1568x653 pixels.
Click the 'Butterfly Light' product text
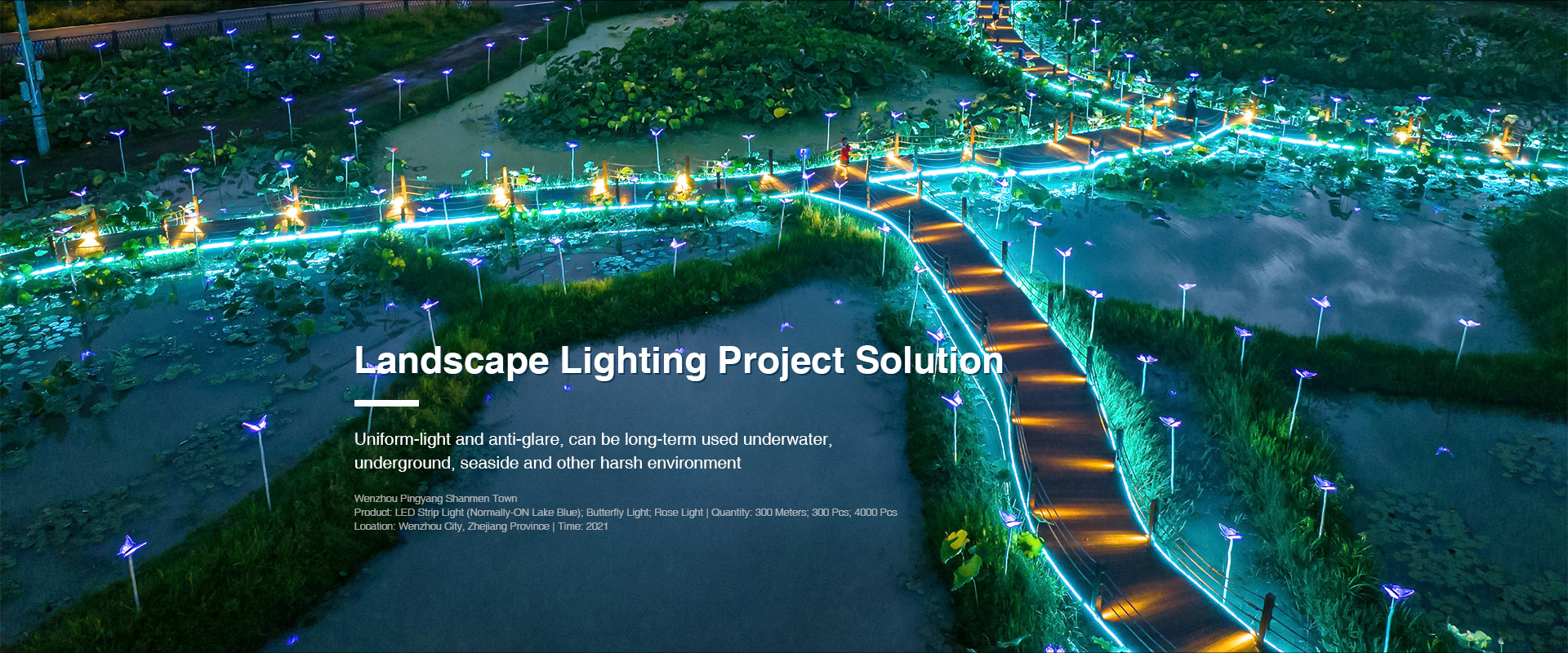[x=617, y=513]
